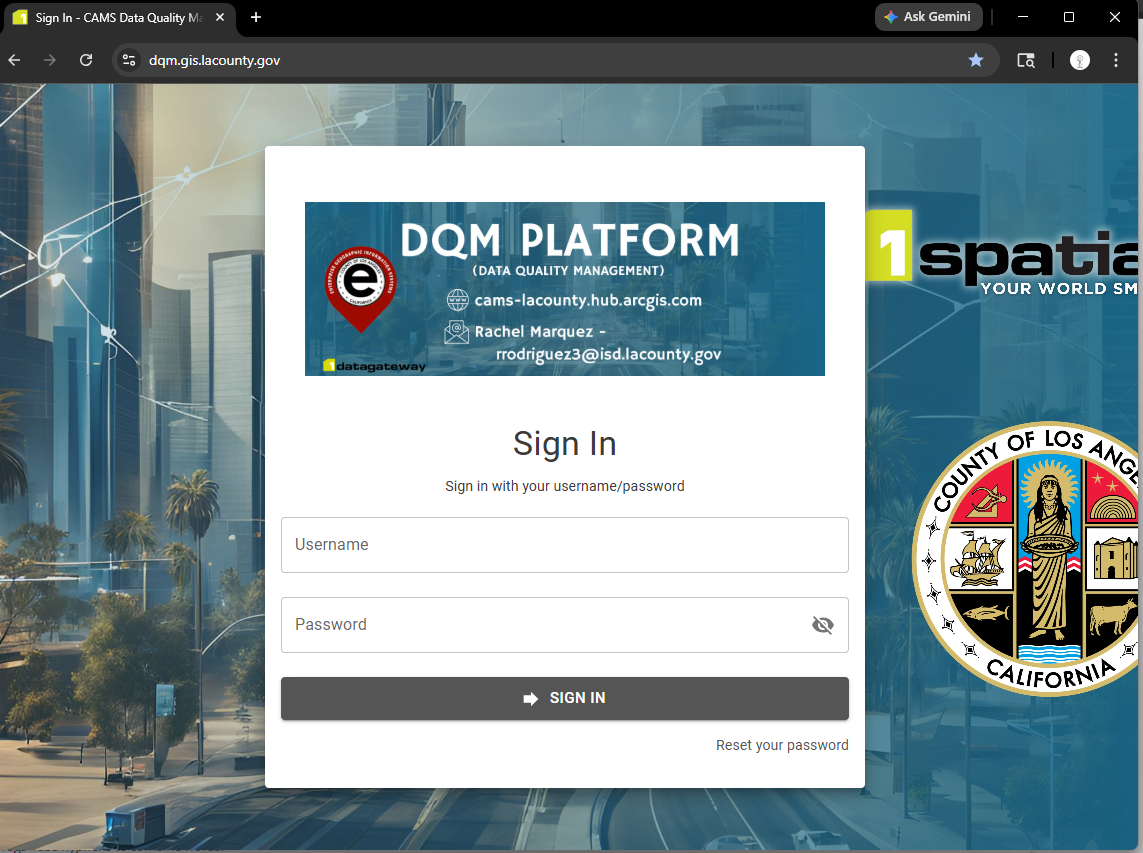Open the Chrome profile avatar

click(1080, 60)
